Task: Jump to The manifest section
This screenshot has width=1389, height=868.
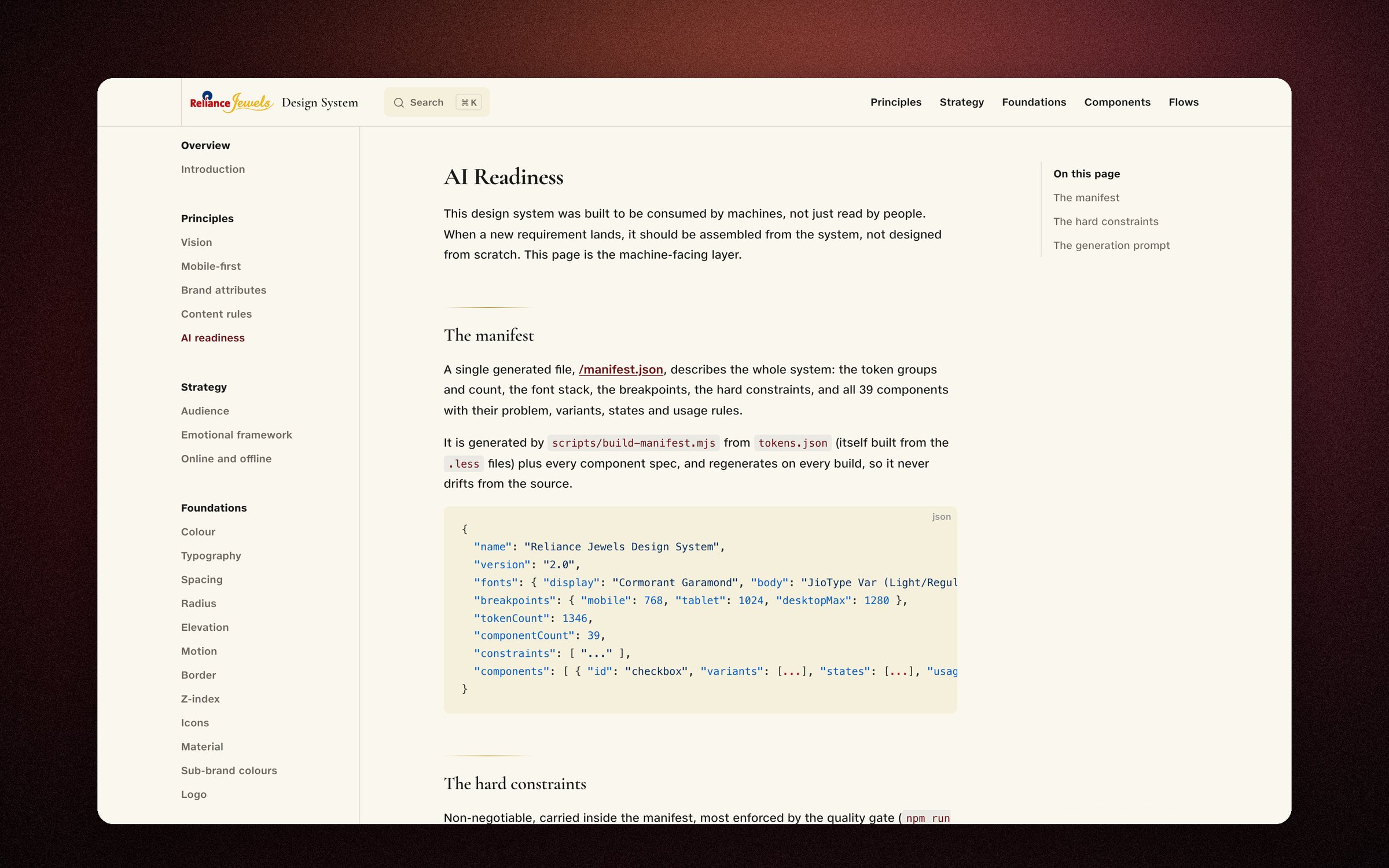Action: [x=1086, y=197]
